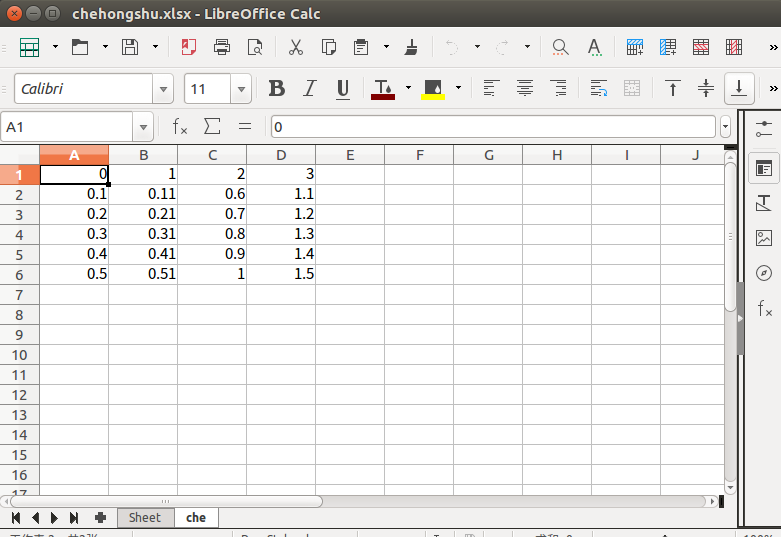781x537 pixels.
Task: Click the Print icon
Action: [222, 47]
